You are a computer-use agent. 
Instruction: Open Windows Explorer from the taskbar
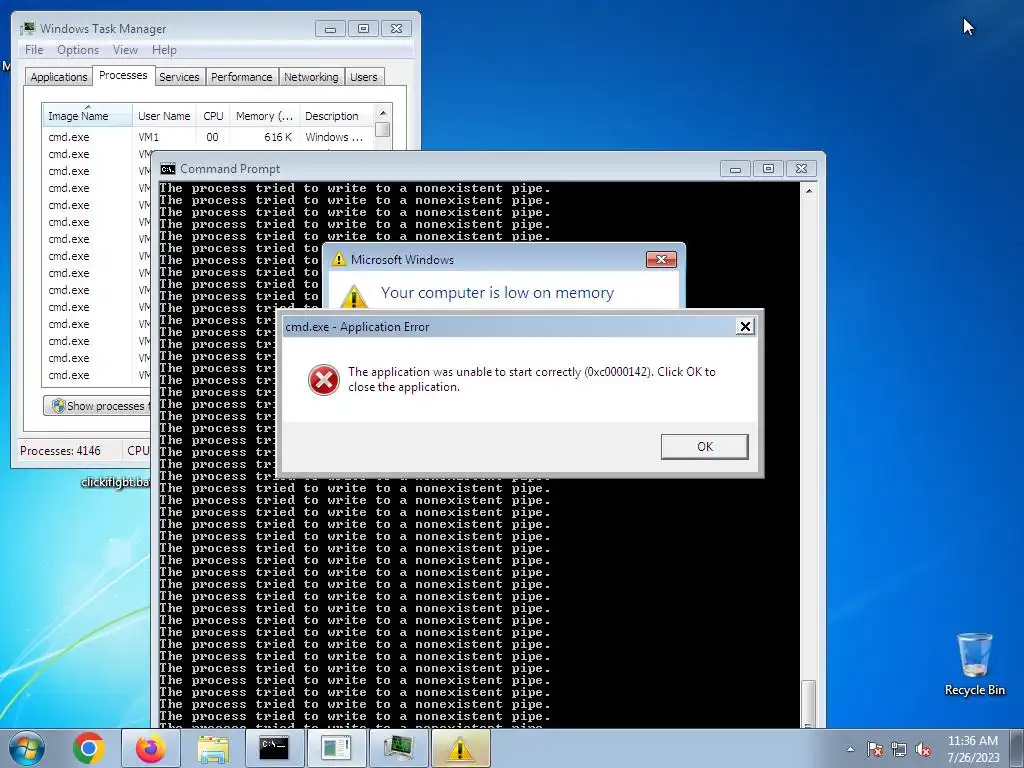tap(213, 748)
